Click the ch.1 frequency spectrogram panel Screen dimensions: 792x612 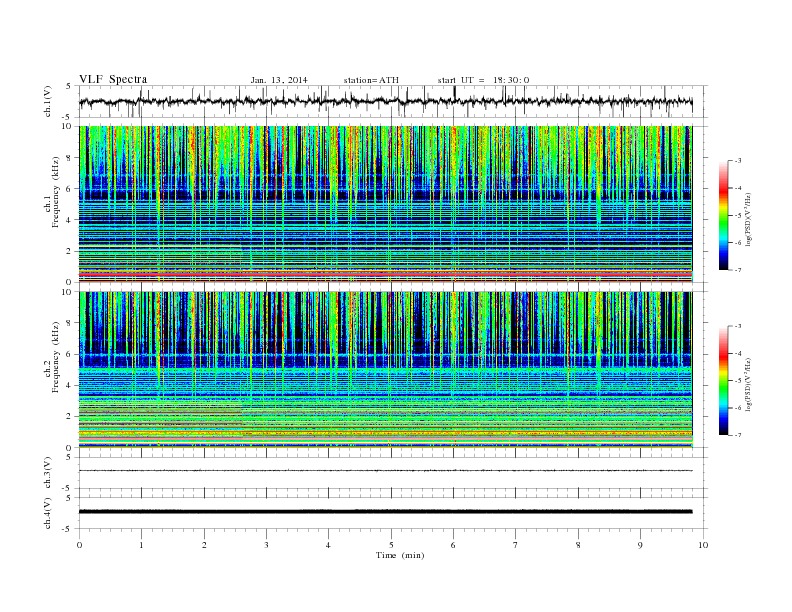point(385,204)
